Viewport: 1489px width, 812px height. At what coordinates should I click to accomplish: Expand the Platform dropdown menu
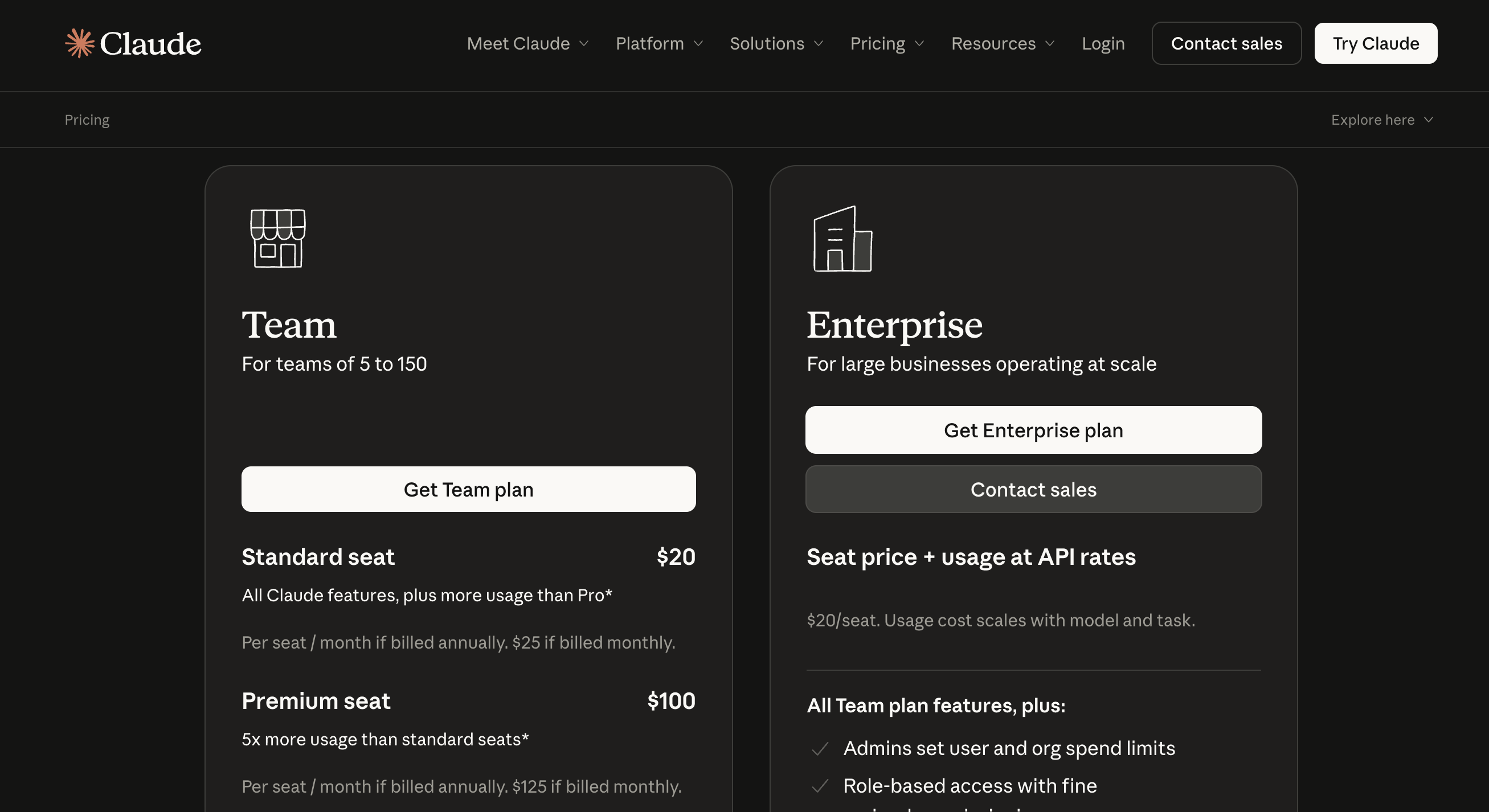(660, 43)
